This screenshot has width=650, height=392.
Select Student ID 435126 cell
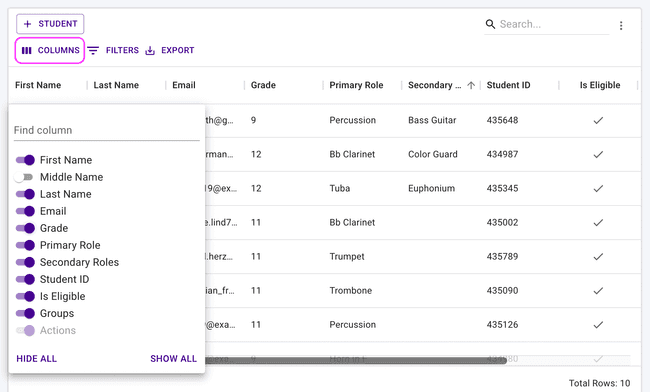pyautogui.click(x=502, y=324)
